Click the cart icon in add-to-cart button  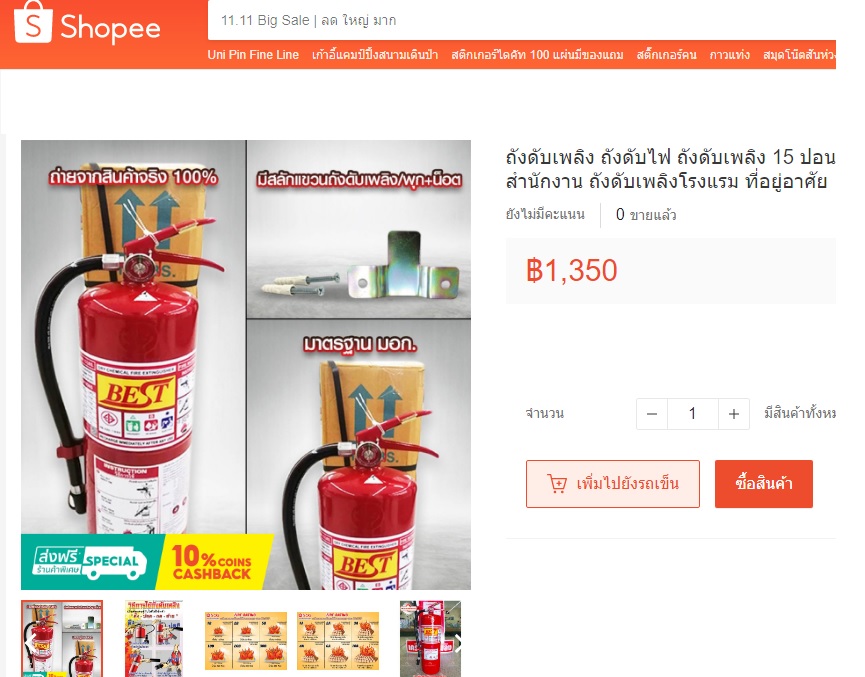click(557, 484)
